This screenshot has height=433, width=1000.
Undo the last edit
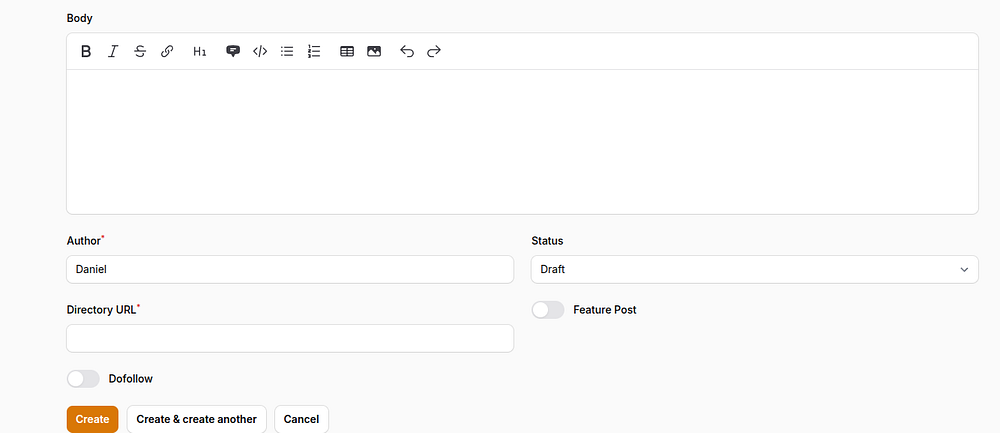point(407,51)
